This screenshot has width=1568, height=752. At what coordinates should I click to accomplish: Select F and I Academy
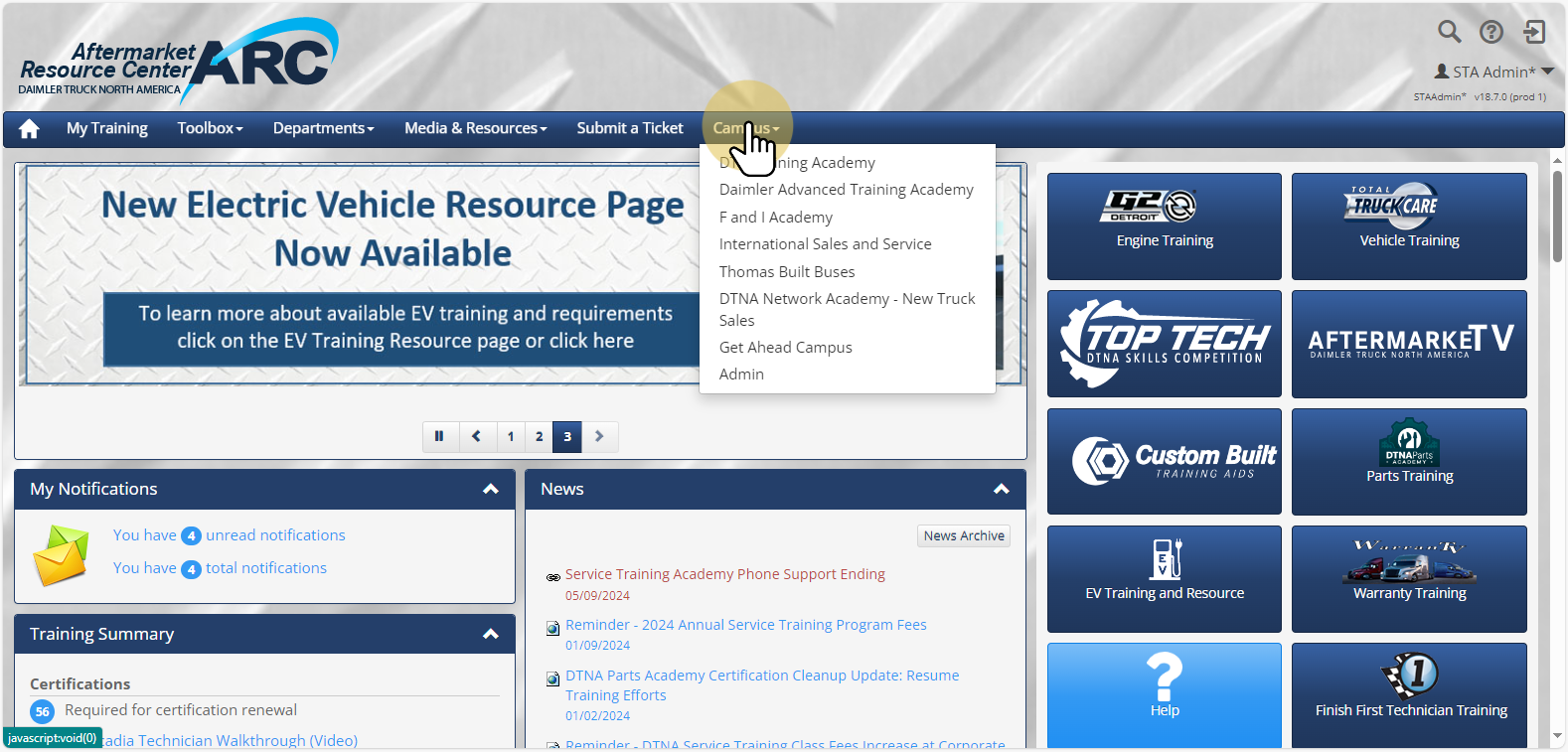coord(776,218)
